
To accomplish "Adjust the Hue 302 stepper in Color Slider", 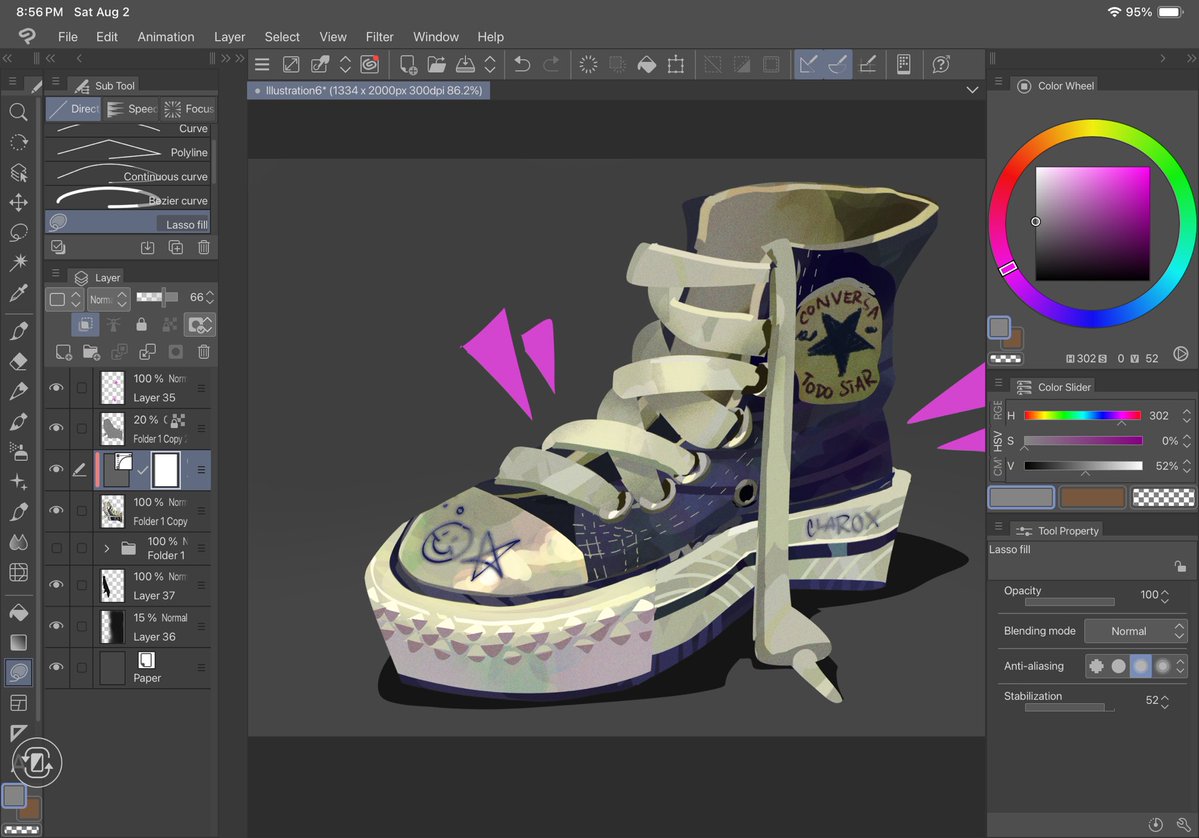I will point(1187,416).
